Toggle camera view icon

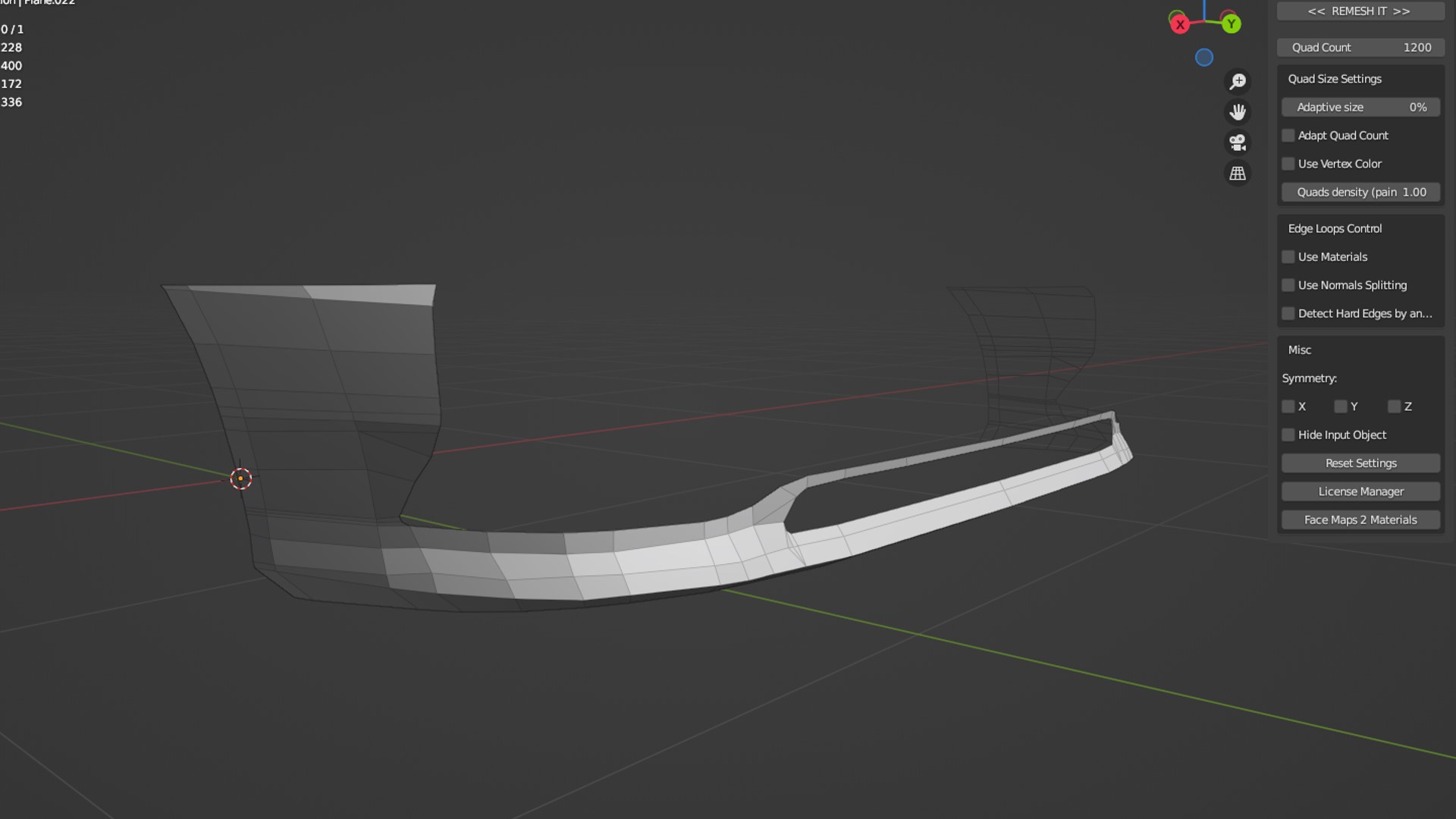click(1238, 143)
